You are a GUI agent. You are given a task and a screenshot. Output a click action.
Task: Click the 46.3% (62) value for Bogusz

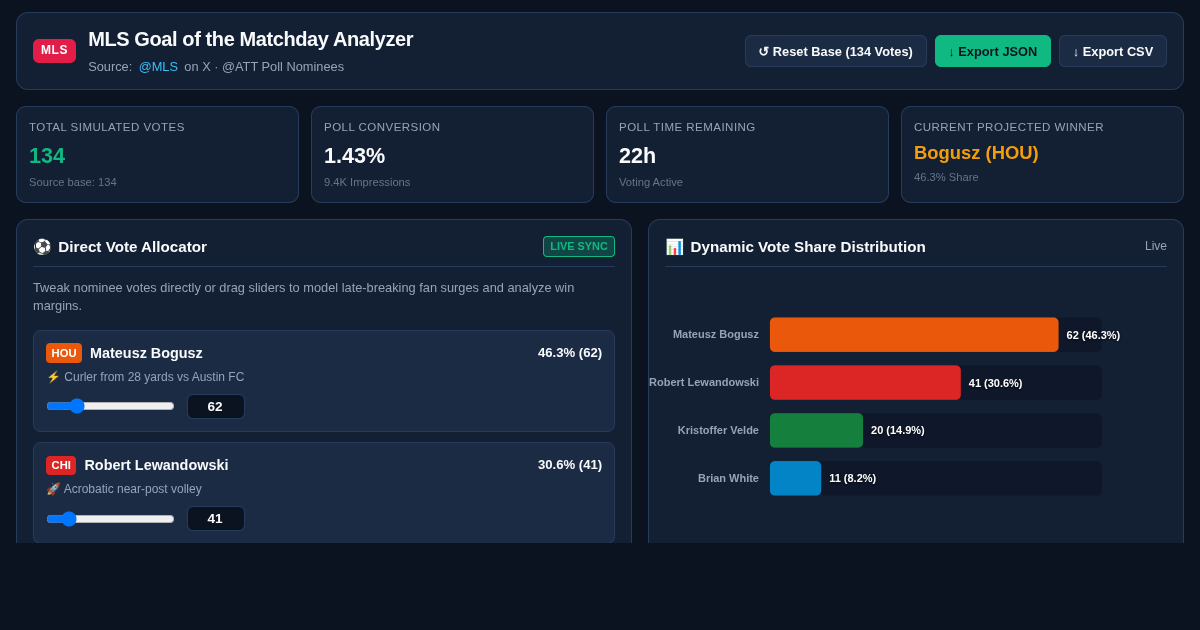point(570,353)
